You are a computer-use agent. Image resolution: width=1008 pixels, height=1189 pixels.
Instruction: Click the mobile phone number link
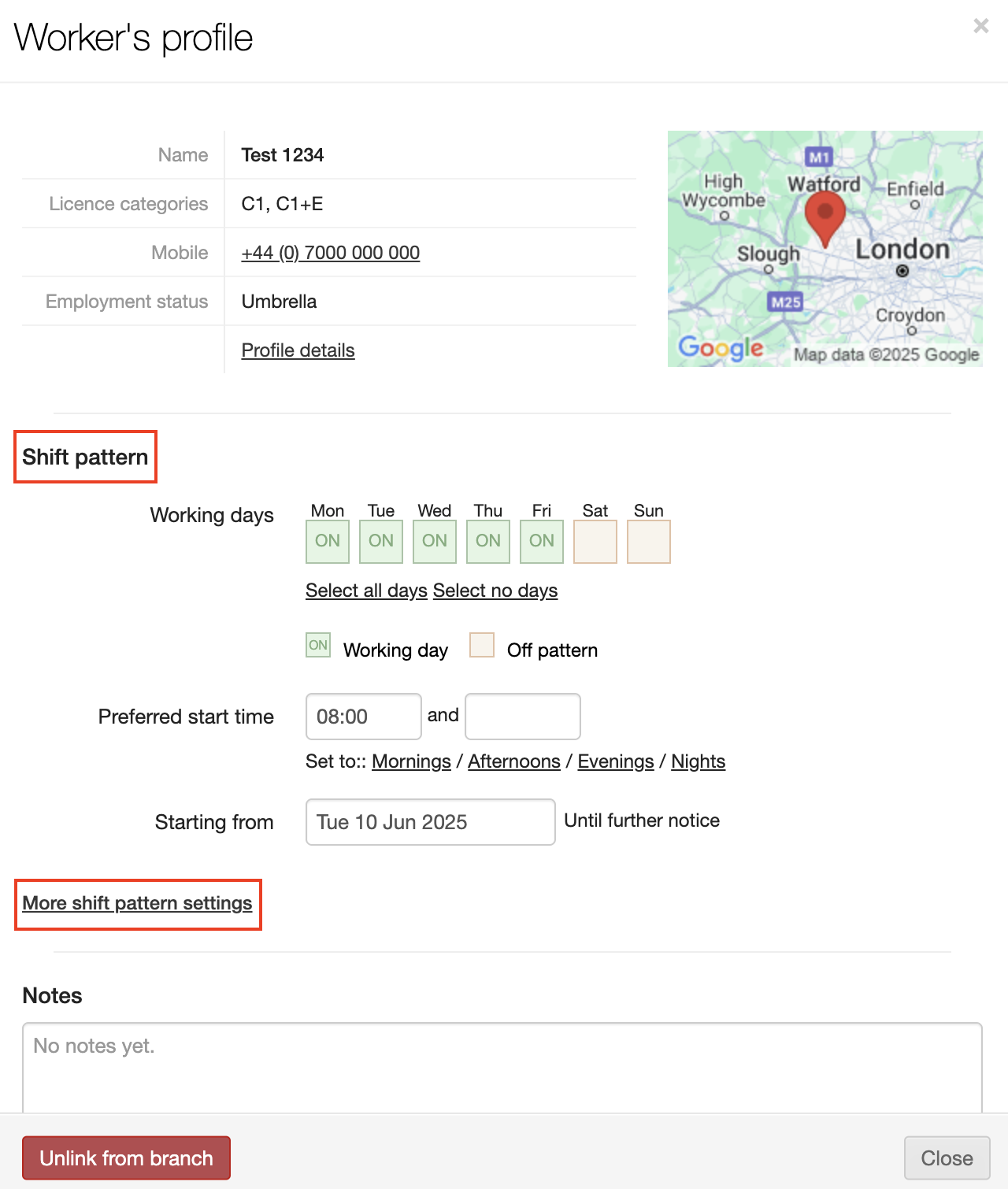coord(330,253)
